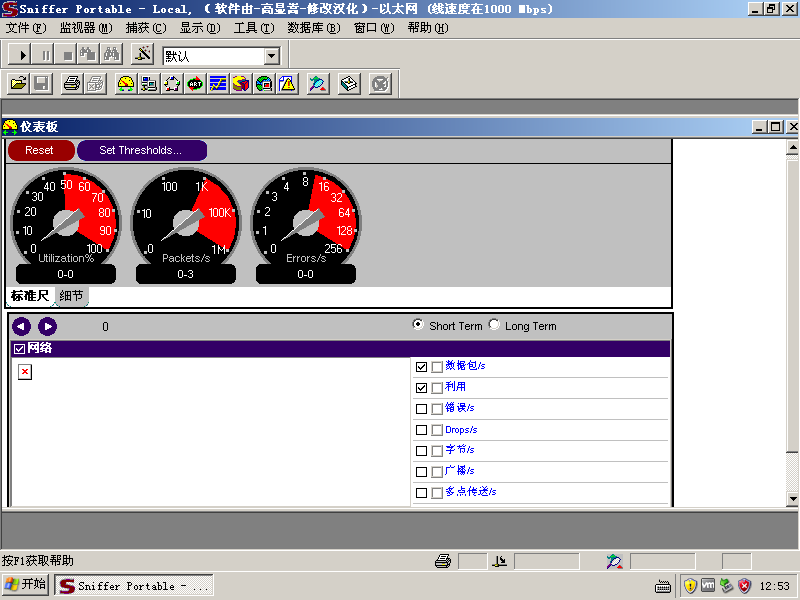Click the display binoculars icon
This screenshot has width=800, height=600.
pyautogui.click(x=112, y=55)
